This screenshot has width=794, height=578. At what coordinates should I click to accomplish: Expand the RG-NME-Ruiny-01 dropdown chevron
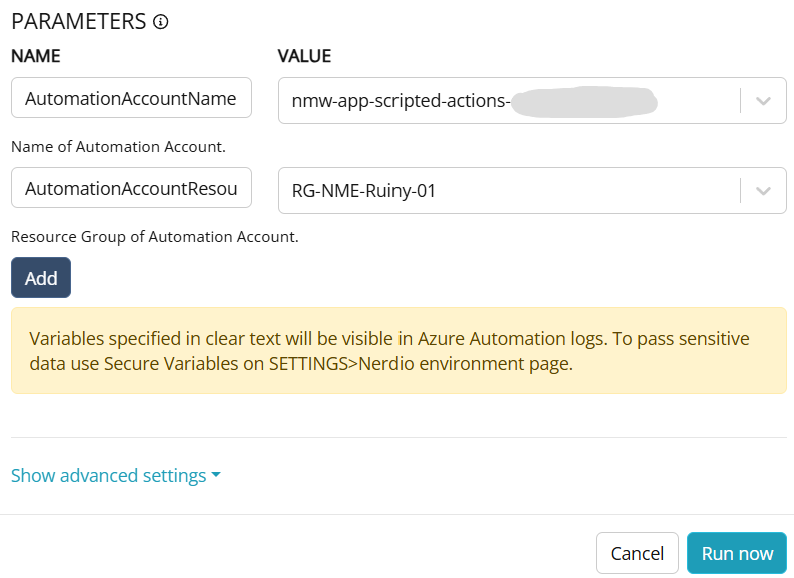tap(763, 190)
